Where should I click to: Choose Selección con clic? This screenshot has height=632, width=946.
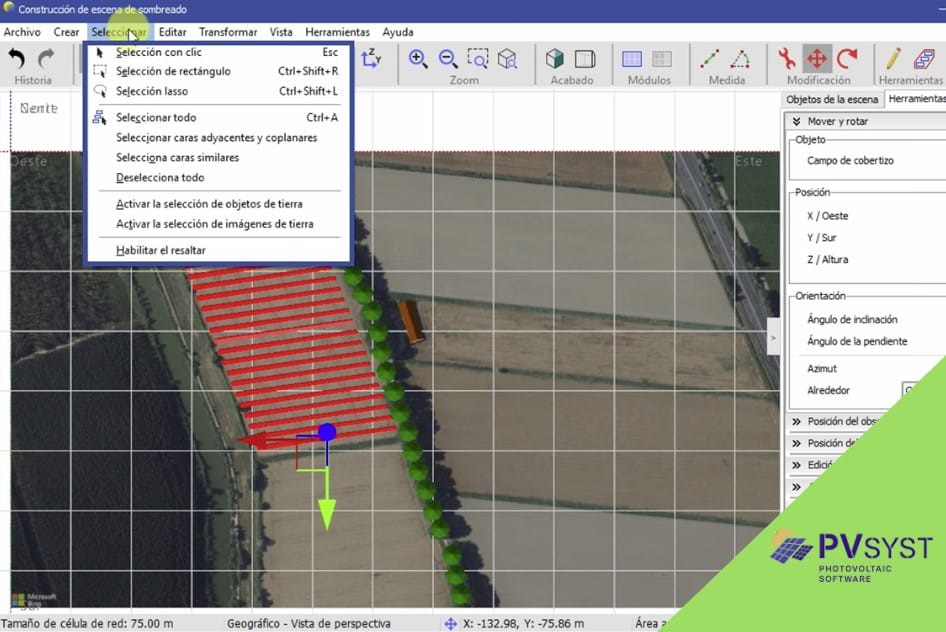pos(218,52)
